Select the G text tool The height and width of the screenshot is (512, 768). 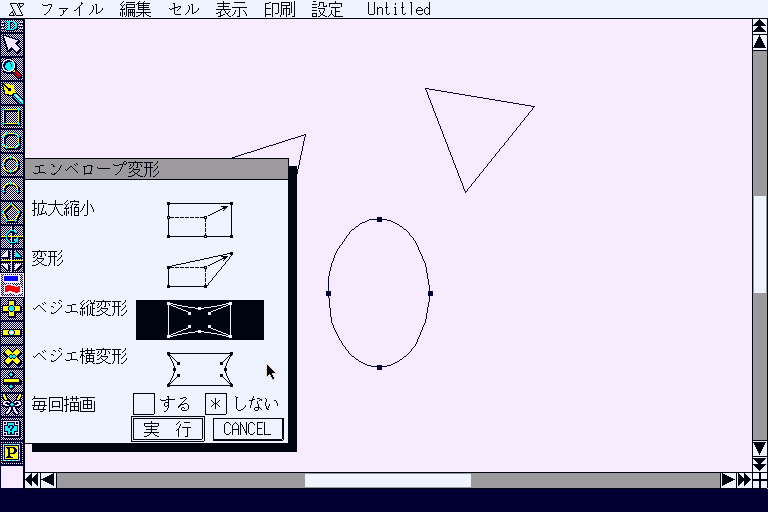(x=12, y=237)
